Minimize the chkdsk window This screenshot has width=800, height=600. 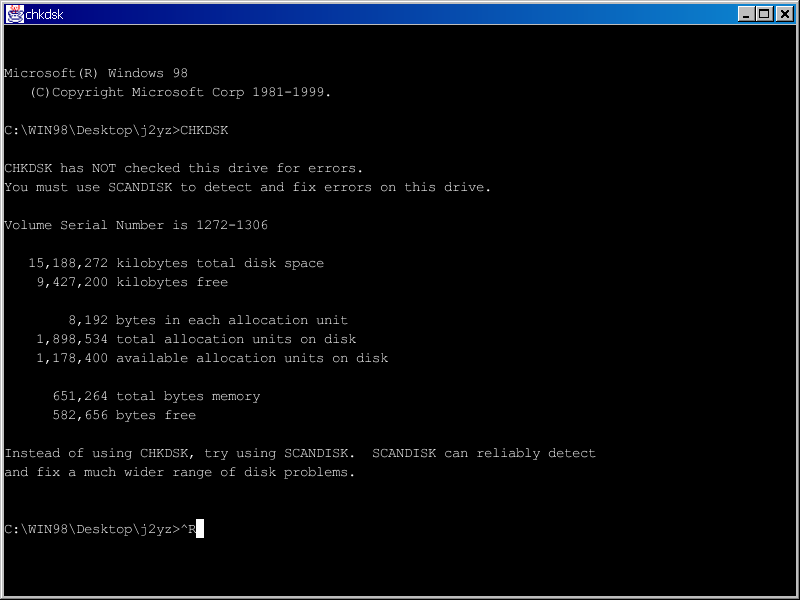(747, 13)
